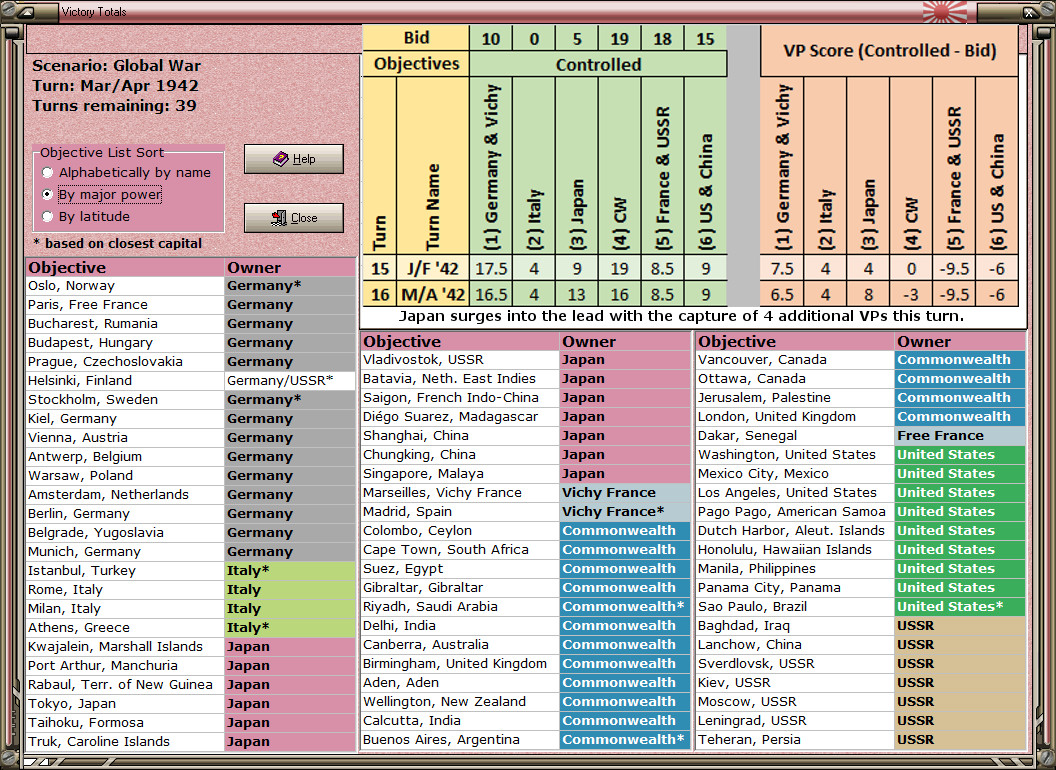Select the M/A '42 turn row
Image resolution: width=1056 pixels, height=770 pixels.
(690, 294)
